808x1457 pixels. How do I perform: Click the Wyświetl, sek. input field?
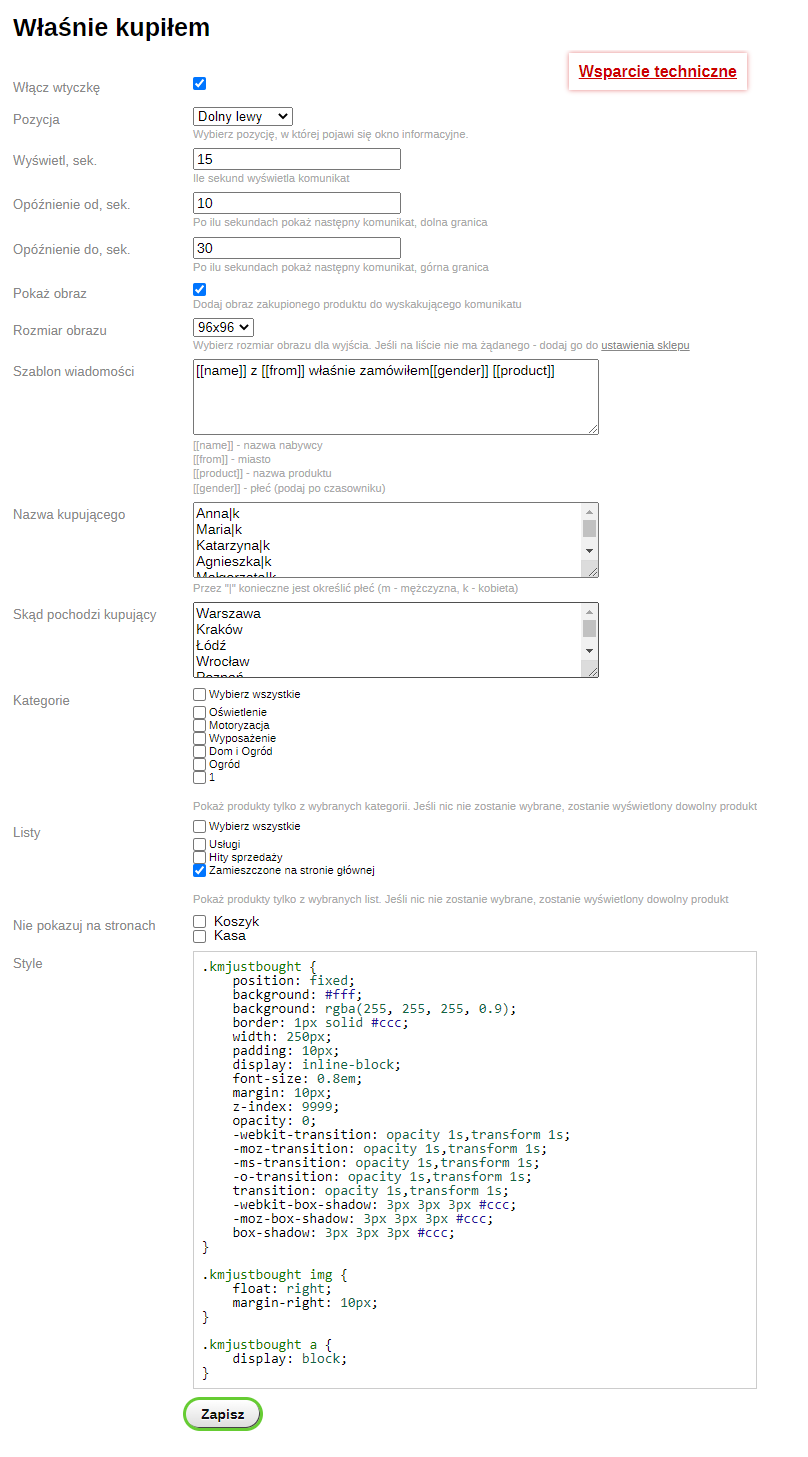296,159
